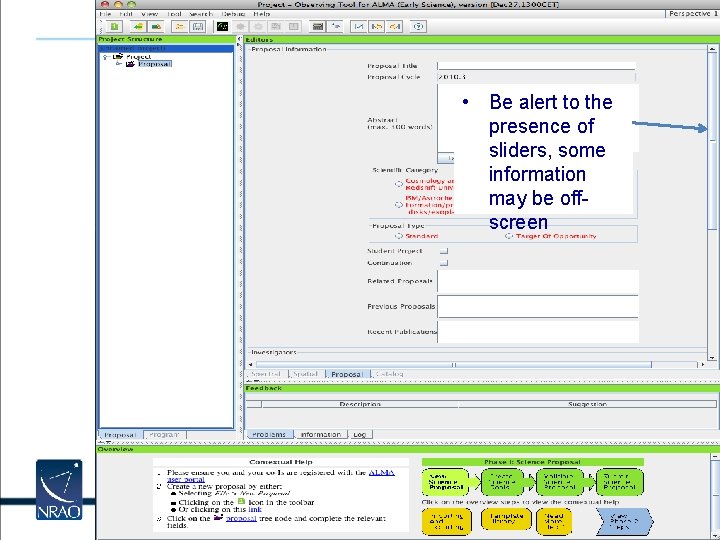Collapse the Project tree node
The width and height of the screenshot is (720, 540).
pos(105,57)
